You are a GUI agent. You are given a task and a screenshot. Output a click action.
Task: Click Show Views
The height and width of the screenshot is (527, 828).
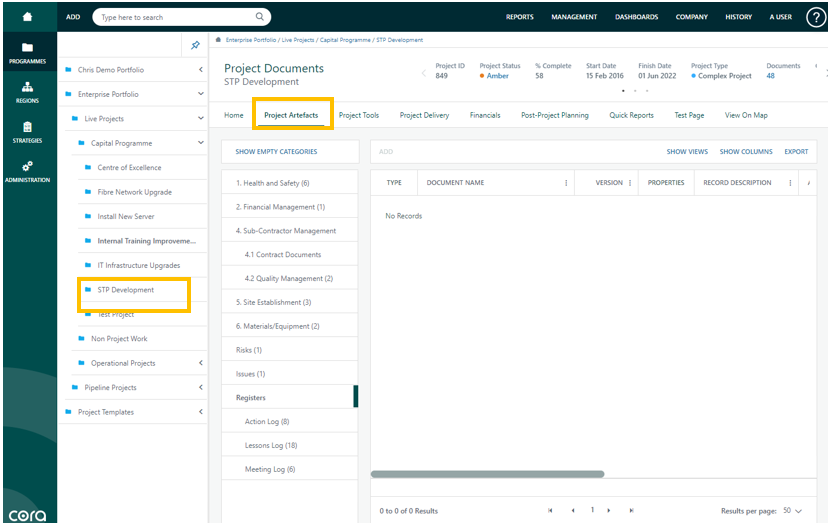(x=687, y=152)
